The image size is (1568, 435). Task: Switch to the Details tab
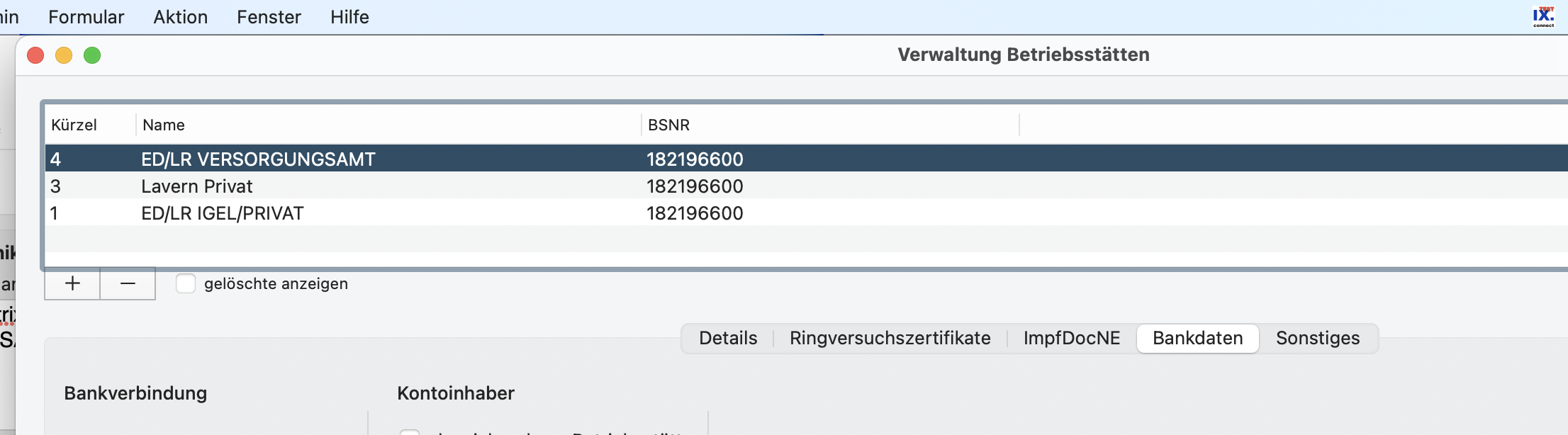pyautogui.click(x=728, y=338)
